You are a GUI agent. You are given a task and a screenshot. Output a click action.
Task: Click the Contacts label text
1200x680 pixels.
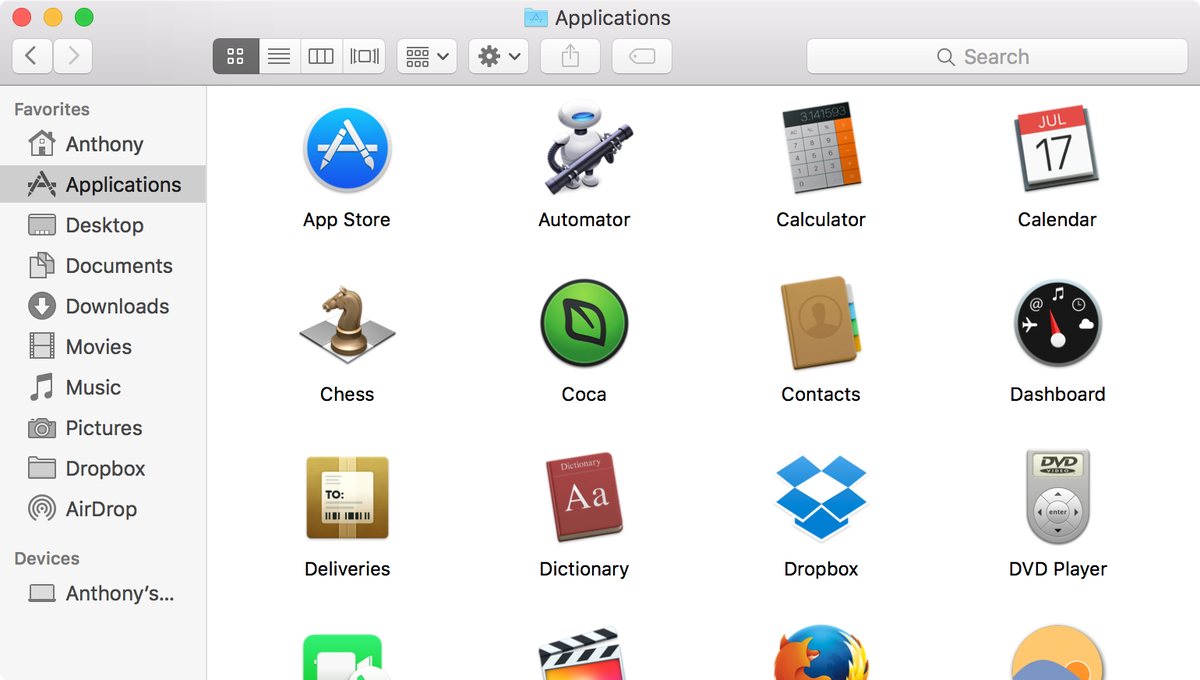click(x=821, y=394)
